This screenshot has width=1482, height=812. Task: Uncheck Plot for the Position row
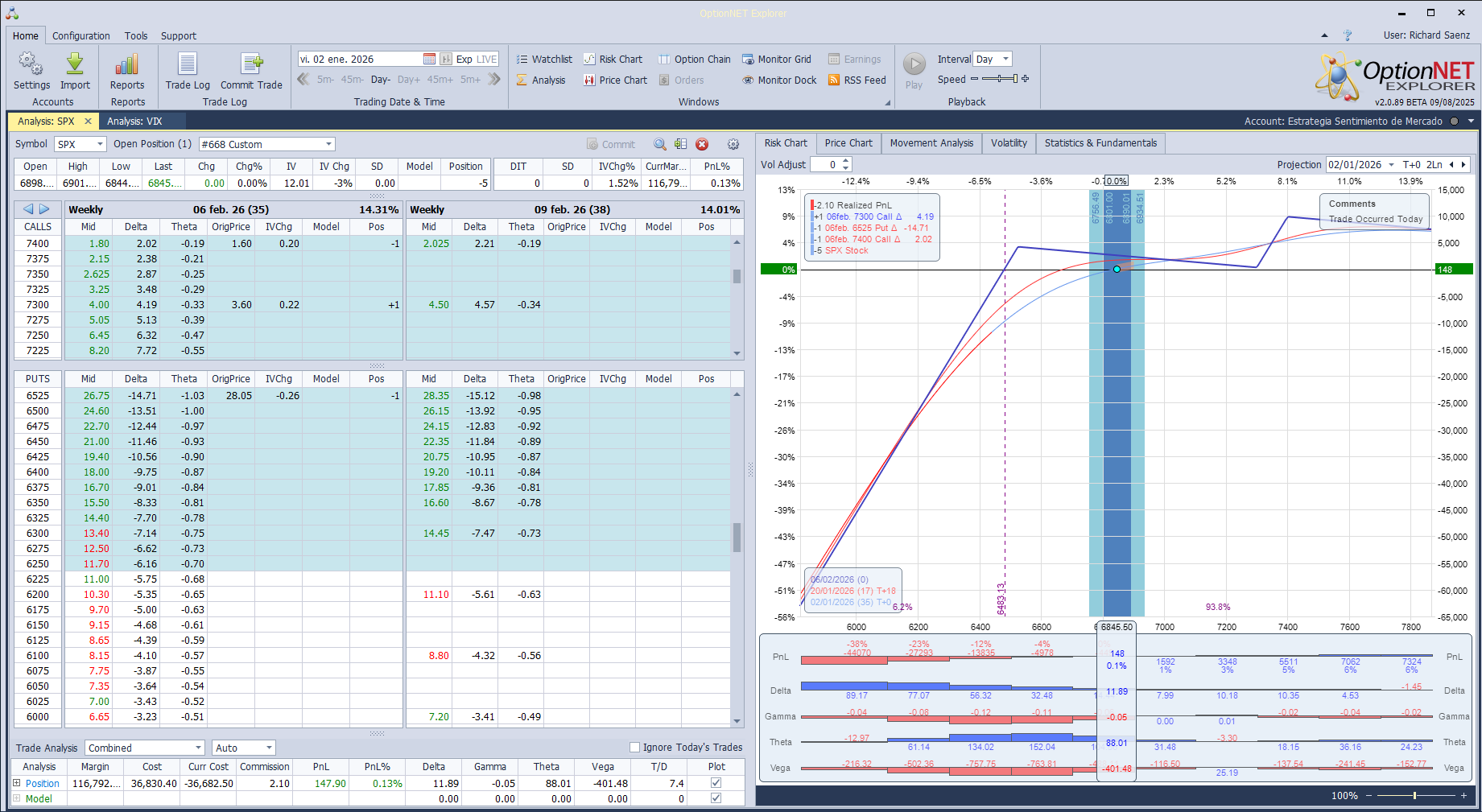point(716,782)
